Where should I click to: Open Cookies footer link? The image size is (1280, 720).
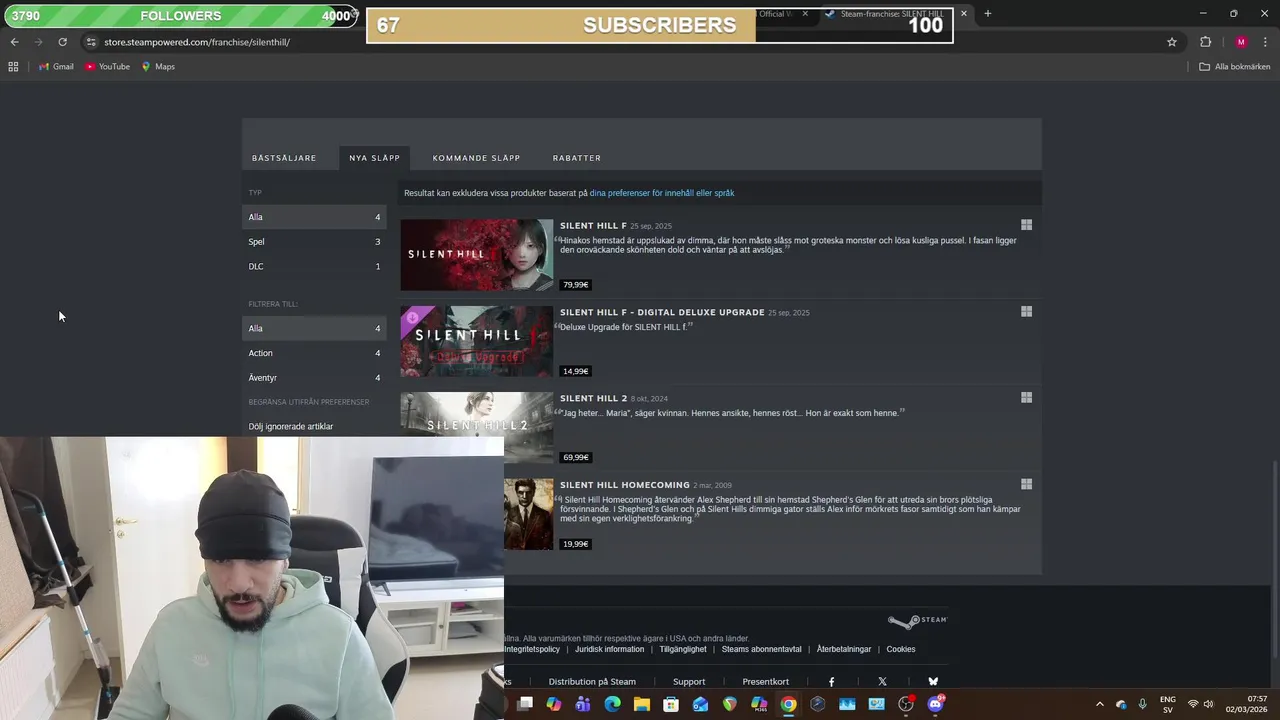point(901,649)
